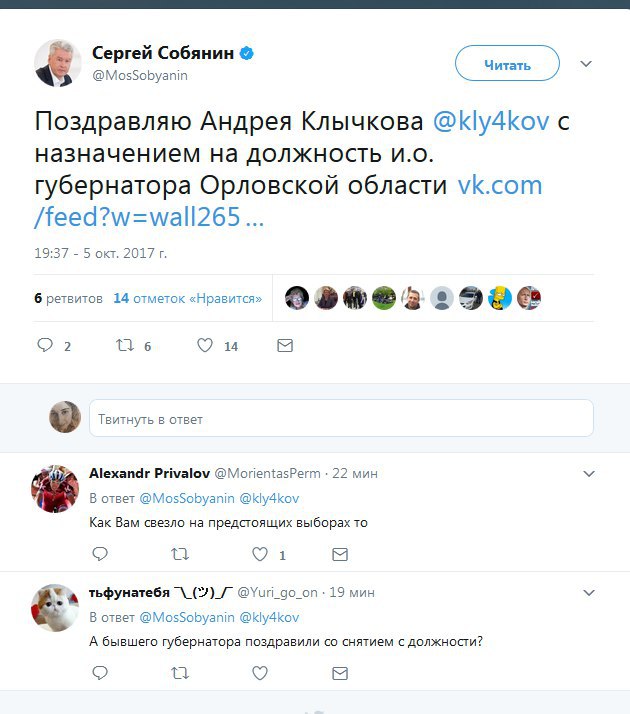Send main tweet via direct message envelope
Viewport: 630px width, 714px height.
pos(285,346)
